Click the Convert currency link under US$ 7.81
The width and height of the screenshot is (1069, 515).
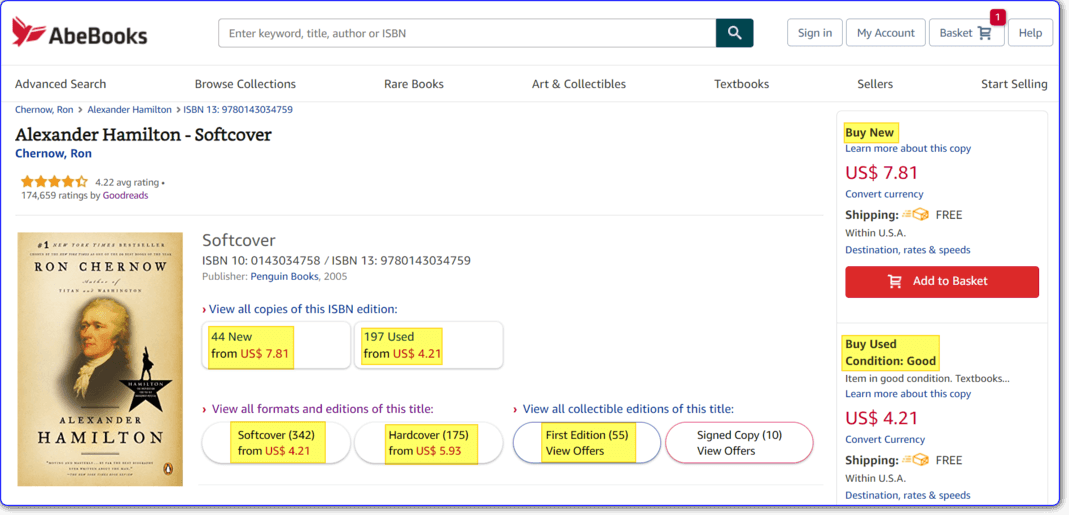click(884, 194)
